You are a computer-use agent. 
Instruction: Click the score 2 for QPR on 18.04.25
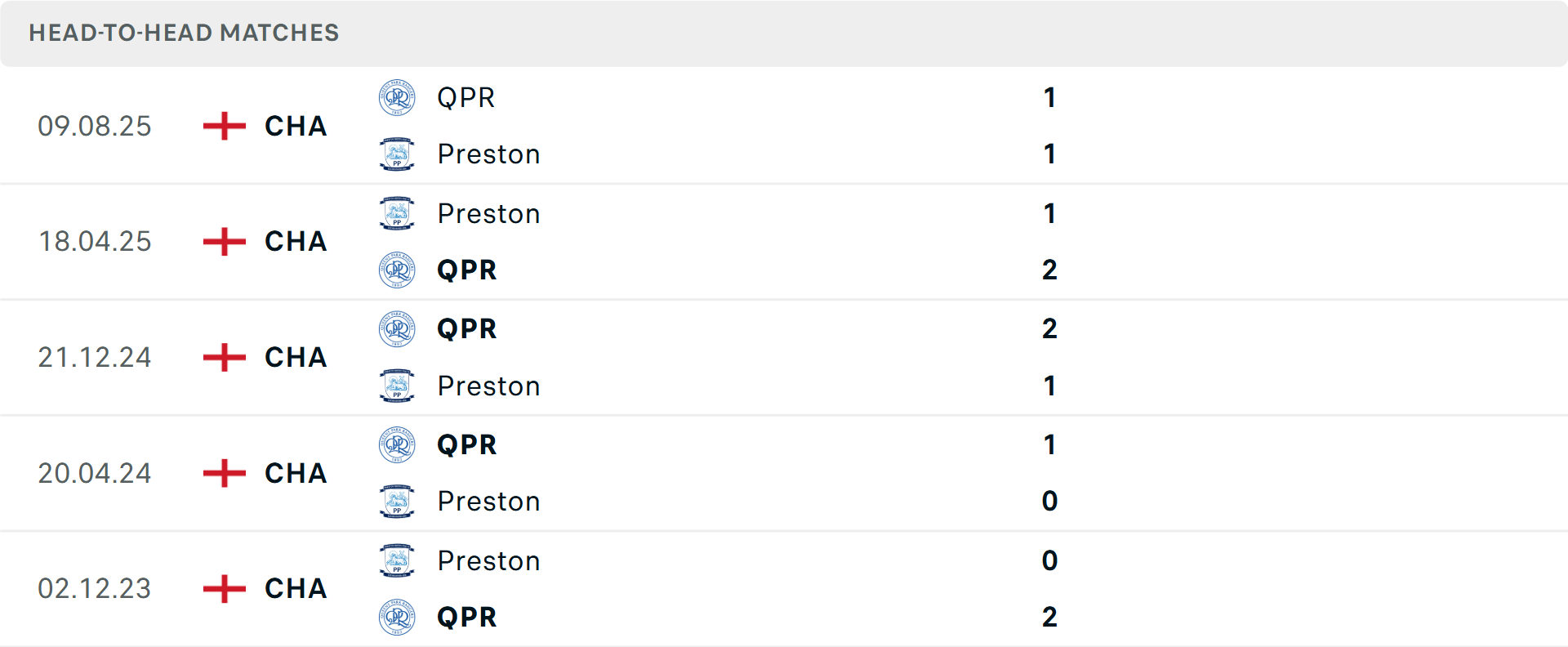tap(1049, 270)
